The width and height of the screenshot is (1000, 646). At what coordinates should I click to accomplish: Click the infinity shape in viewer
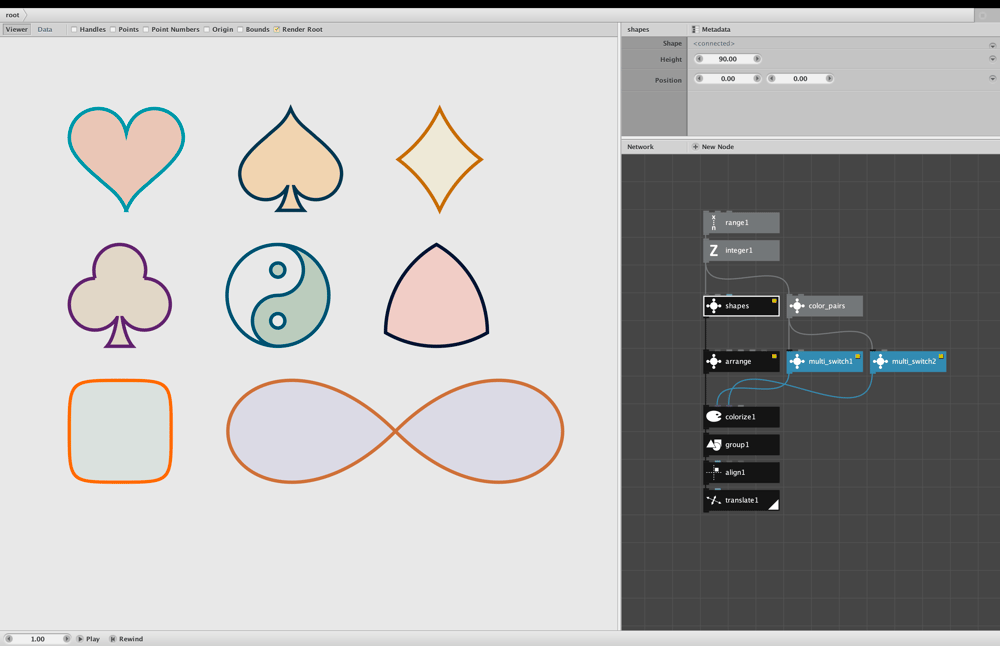click(x=395, y=432)
